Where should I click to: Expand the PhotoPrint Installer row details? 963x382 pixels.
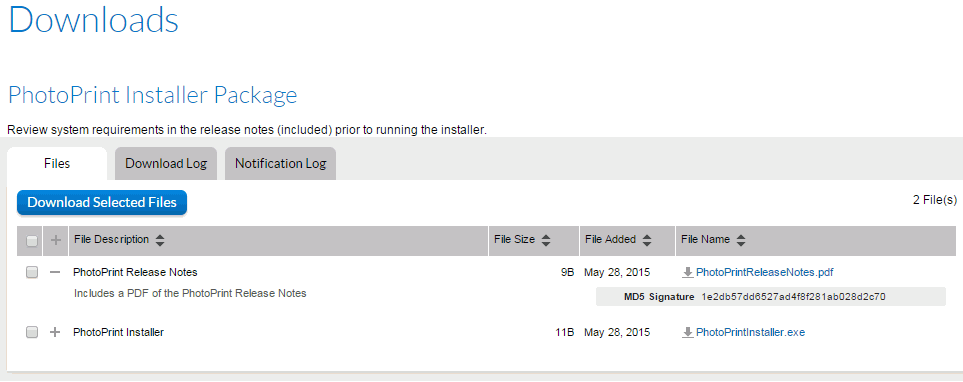pyautogui.click(x=55, y=332)
